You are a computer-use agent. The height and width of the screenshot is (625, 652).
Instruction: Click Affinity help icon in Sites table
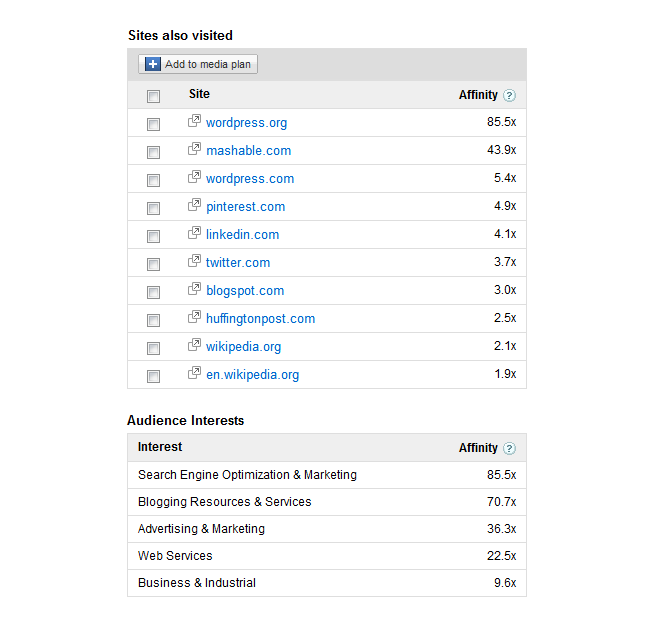coord(509,95)
